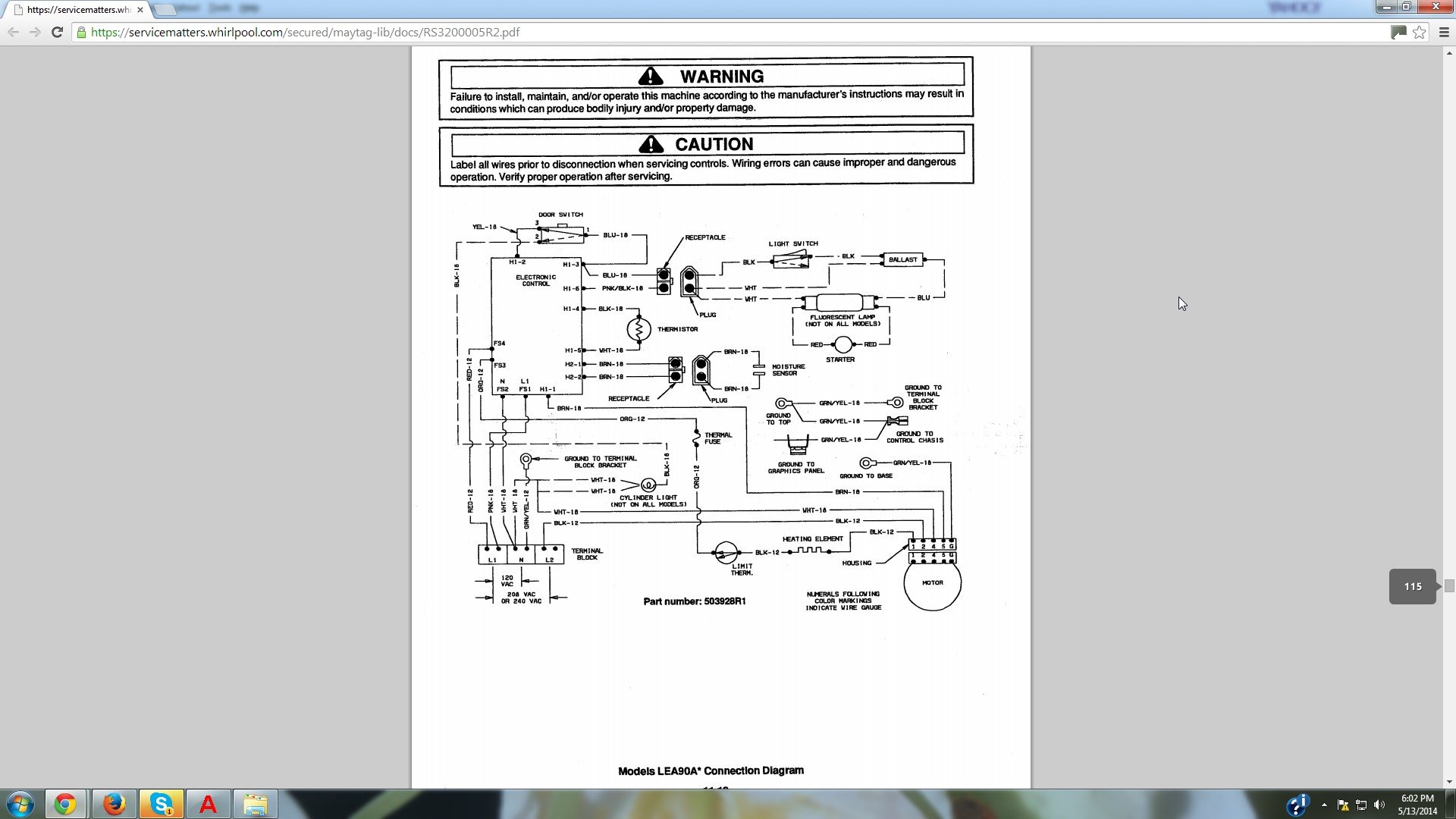Click the 'ELECTRONIC CONTROL' label

(536, 281)
